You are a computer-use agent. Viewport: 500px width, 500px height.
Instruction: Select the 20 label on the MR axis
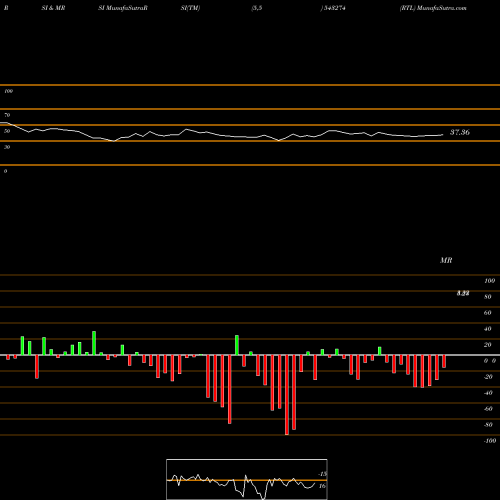(x=488, y=345)
